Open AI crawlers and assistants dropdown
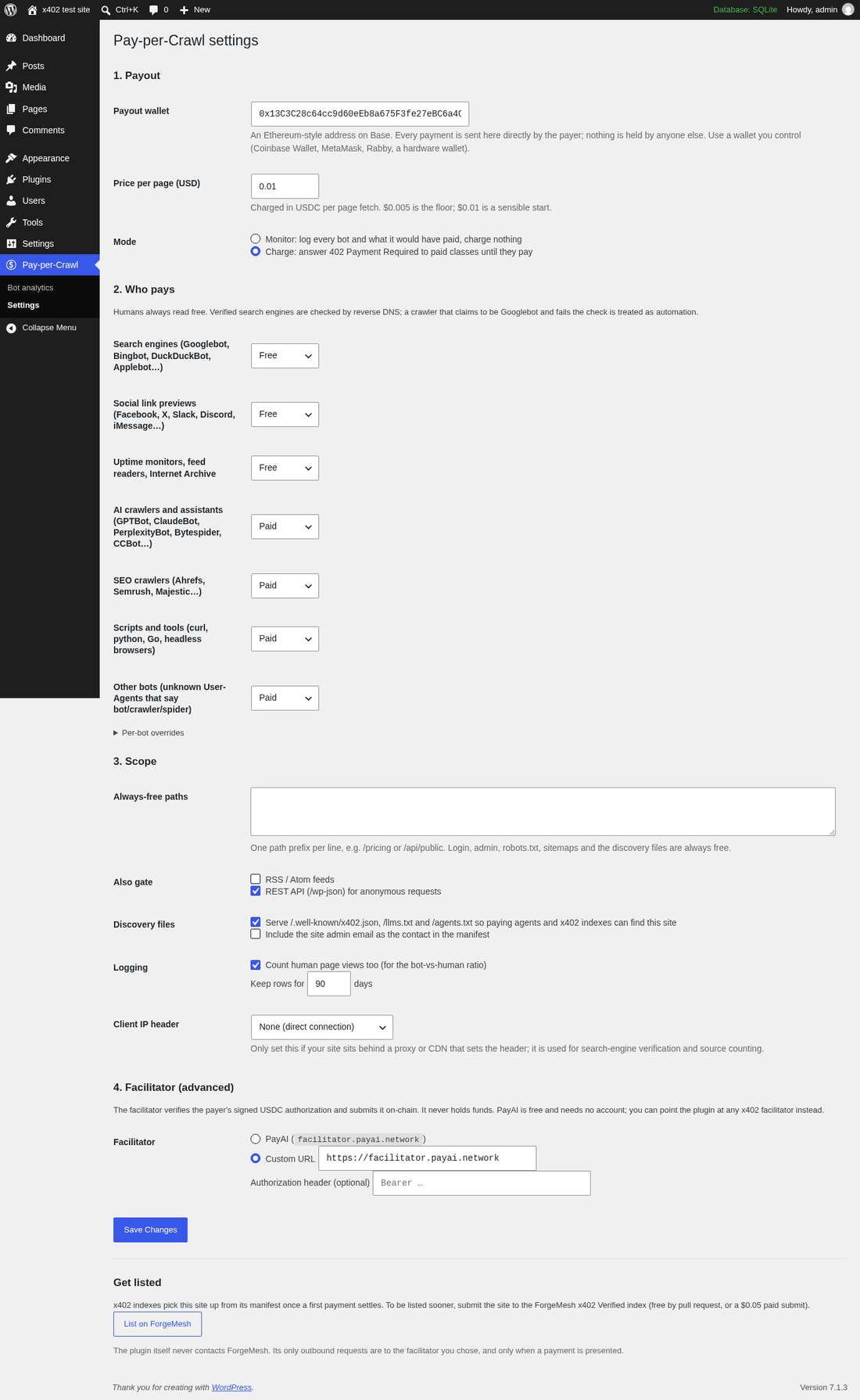This screenshot has height=1400, width=860. (x=285, y=526)
